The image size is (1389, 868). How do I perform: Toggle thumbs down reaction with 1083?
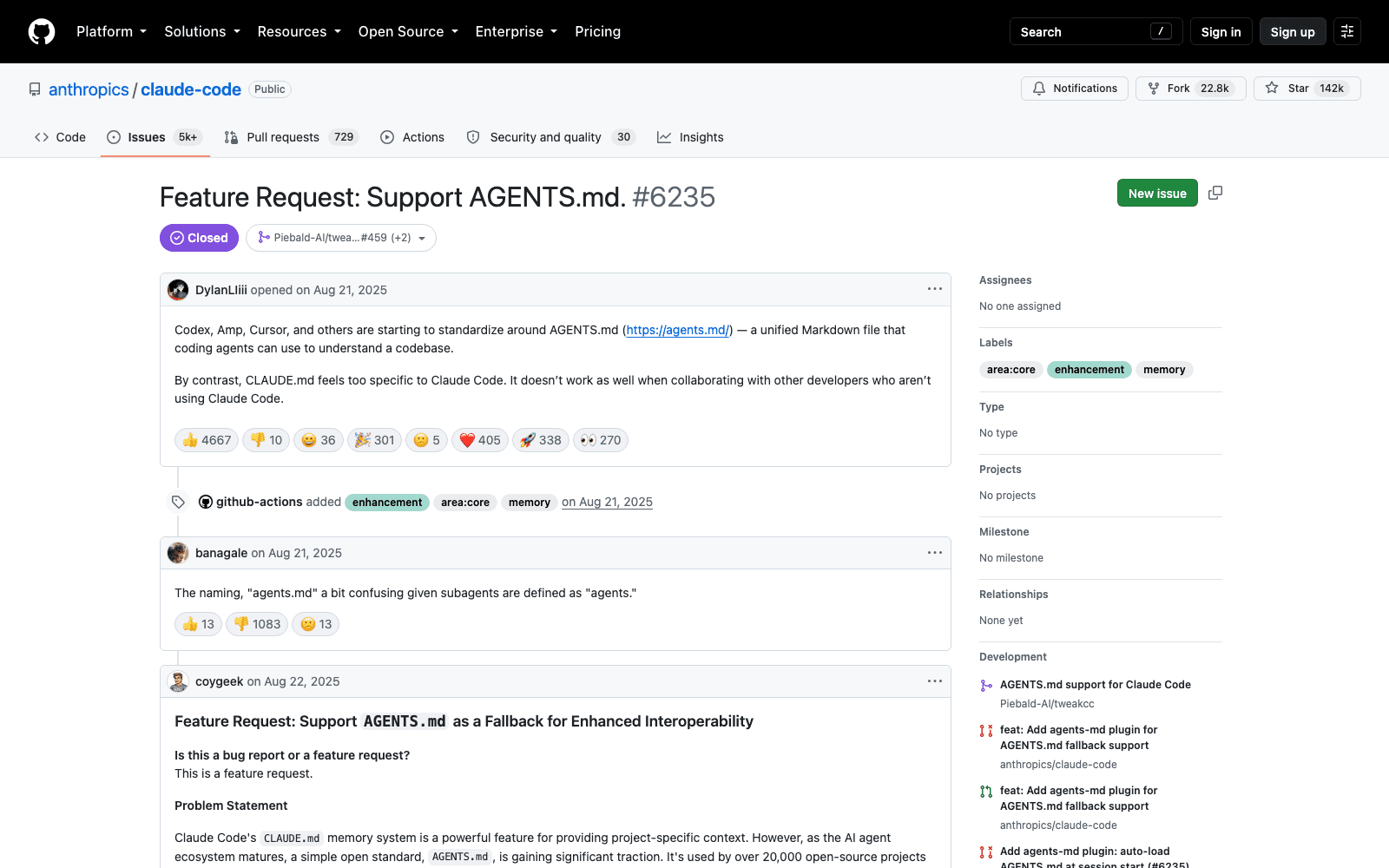coord(257,624)
